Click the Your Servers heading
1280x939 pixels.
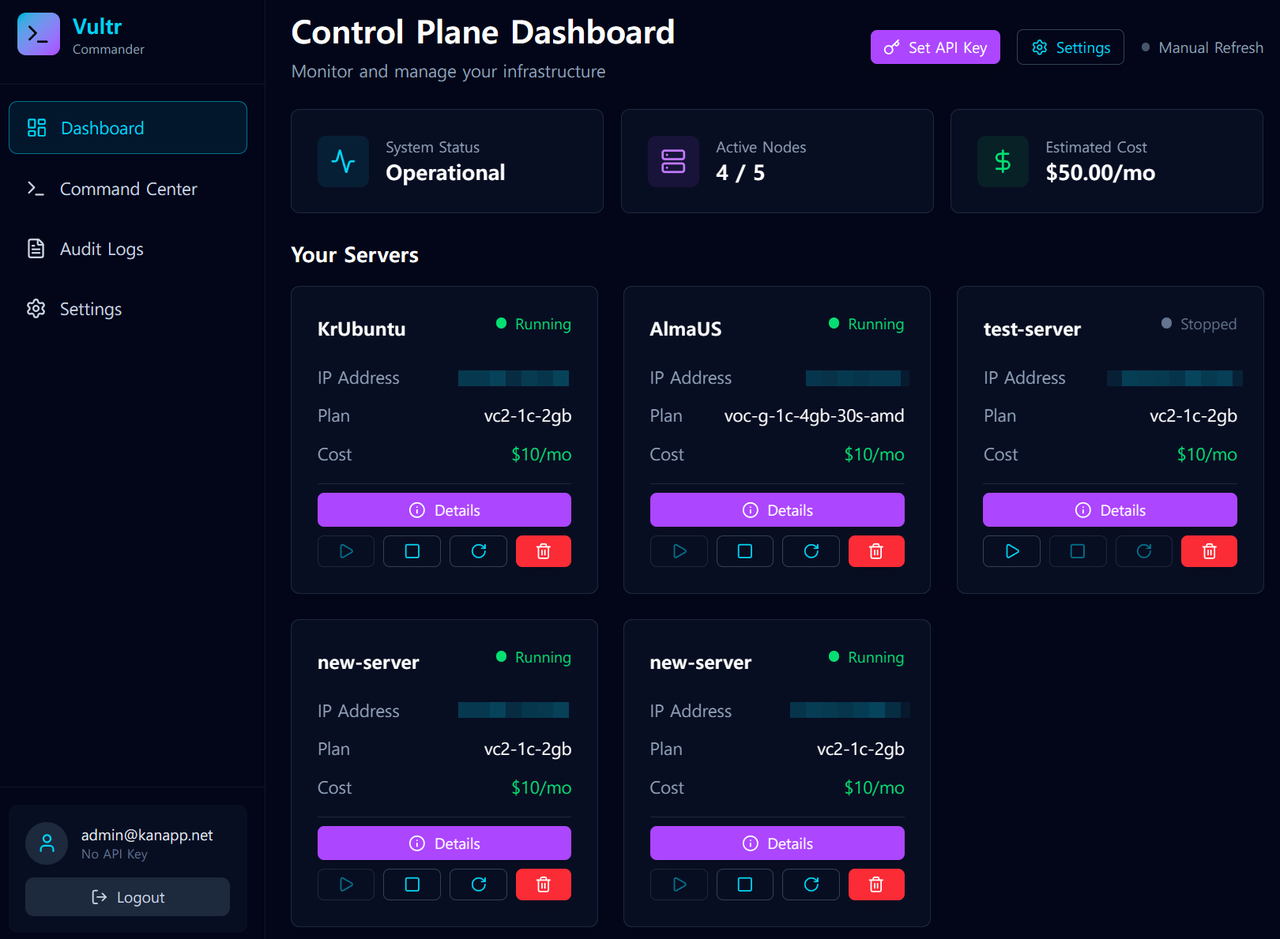[355, 255]
